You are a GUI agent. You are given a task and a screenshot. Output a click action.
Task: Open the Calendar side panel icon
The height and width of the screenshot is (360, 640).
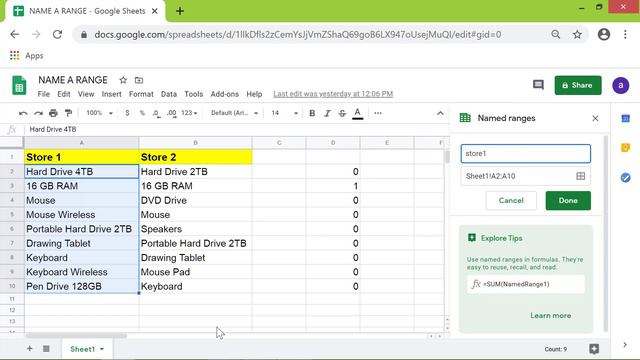(625, 118)
